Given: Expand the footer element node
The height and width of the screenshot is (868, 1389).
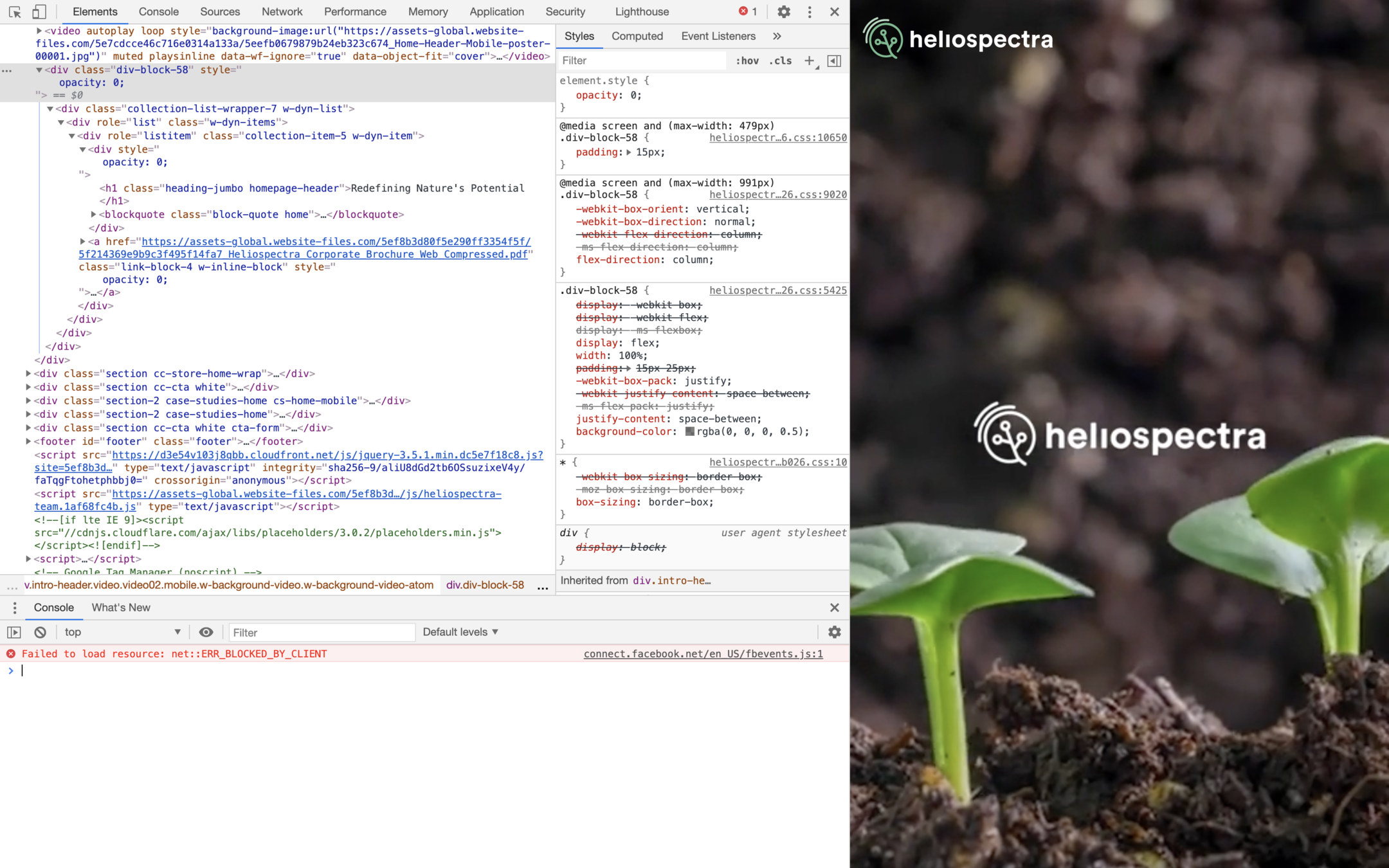Looking at the screenshot, I should coord(28,441).
